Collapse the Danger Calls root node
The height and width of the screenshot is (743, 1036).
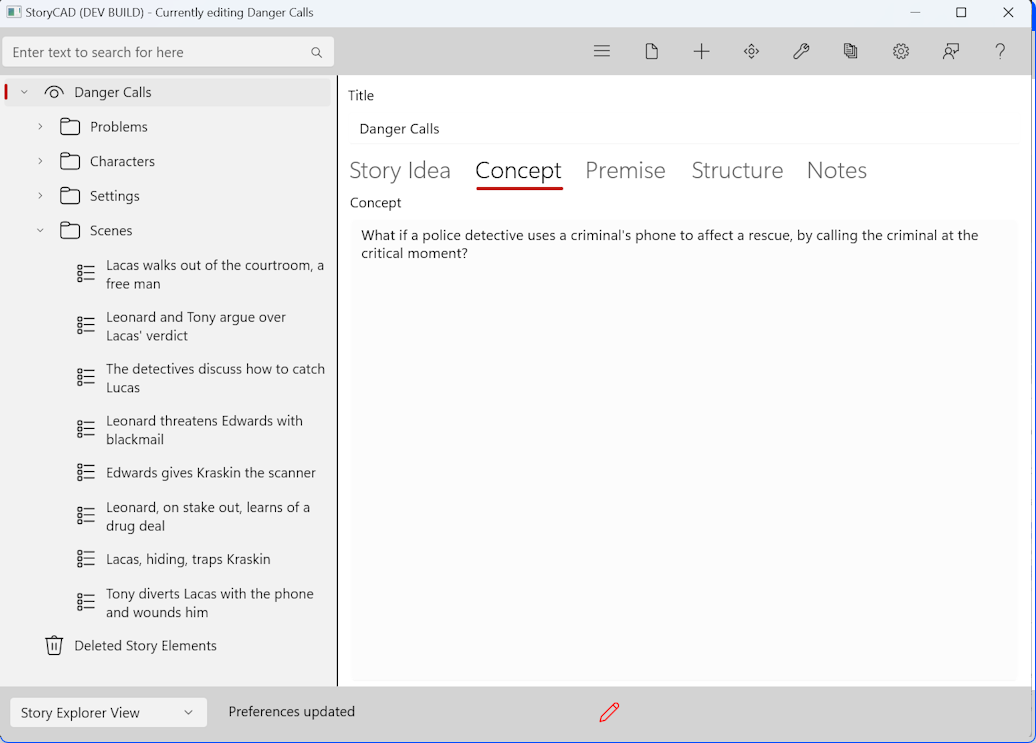pos(24,92)
